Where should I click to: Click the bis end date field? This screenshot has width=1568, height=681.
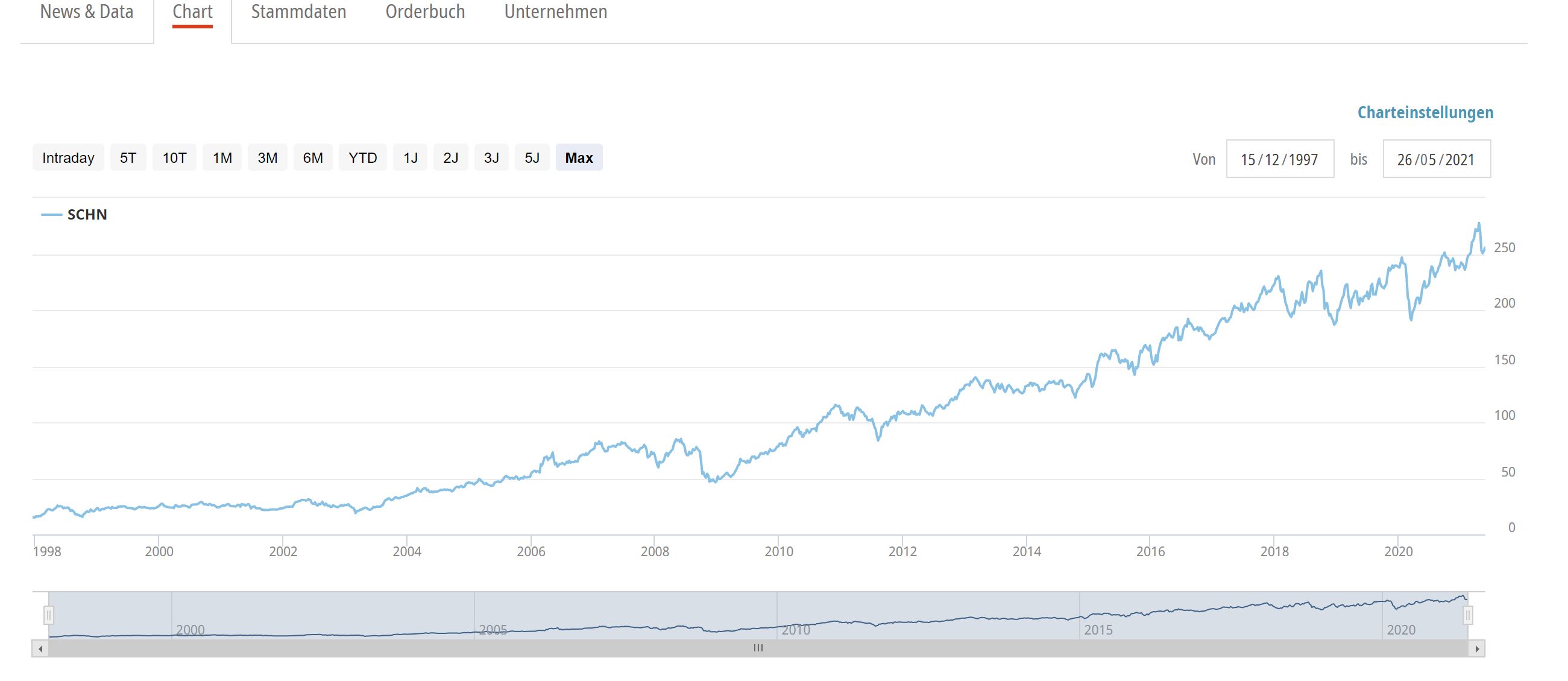pyautogui.click(x=1436, y=159)
